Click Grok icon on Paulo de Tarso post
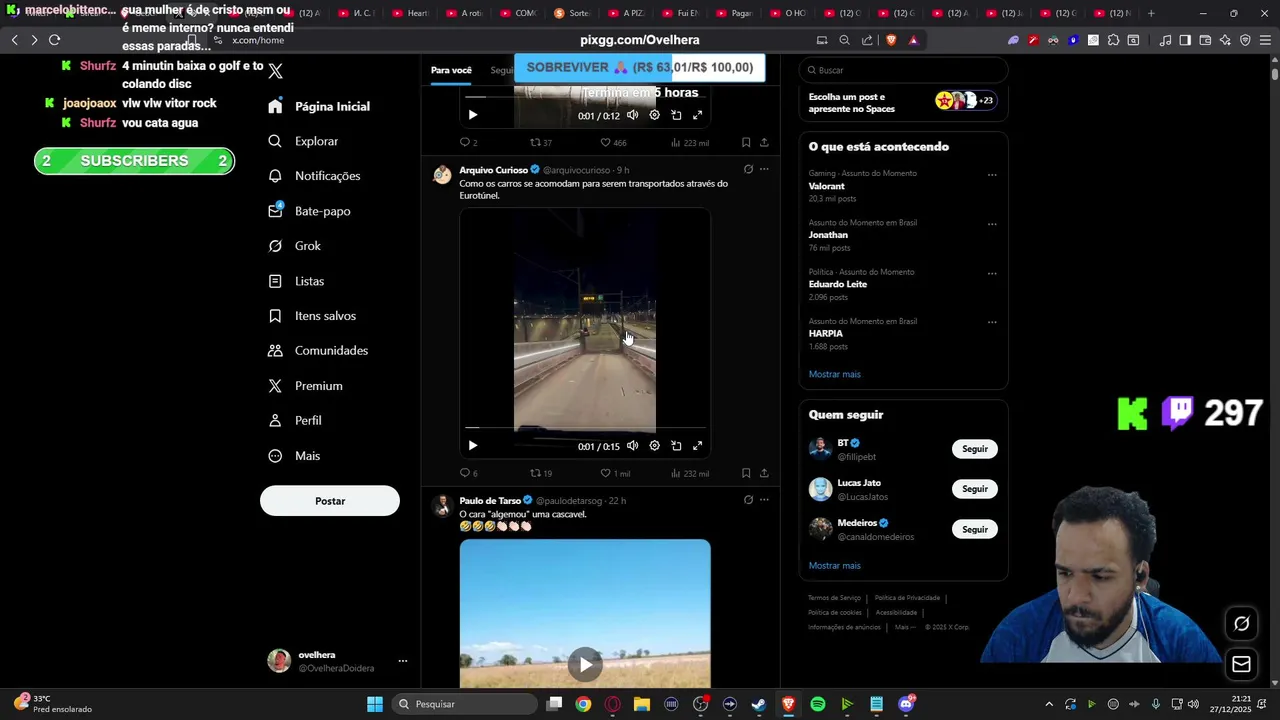Viewport: 1280px width, 720px height. (x=747, y=500)
